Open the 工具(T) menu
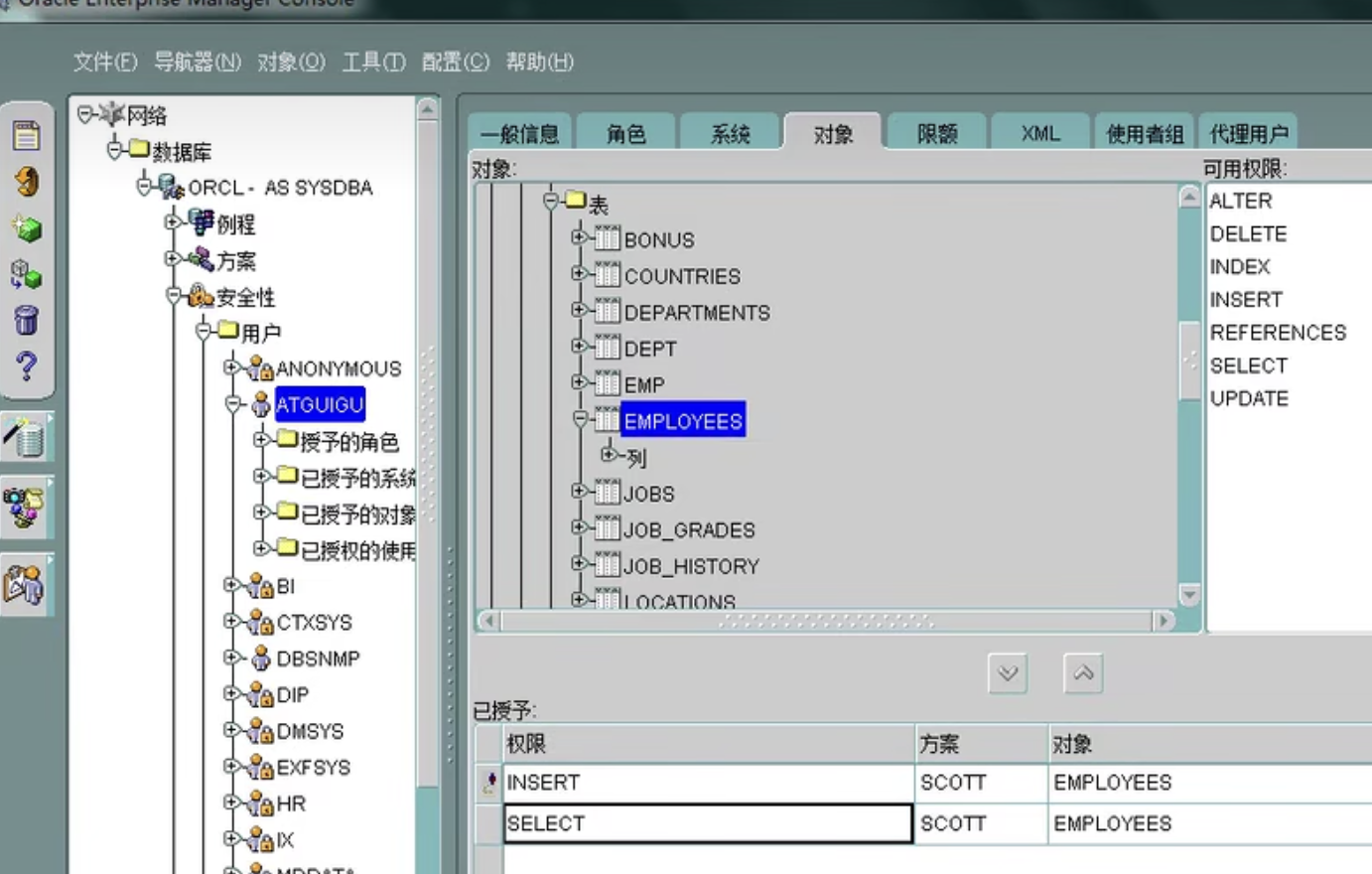The image size is (1372, 874). pos(373,62)
